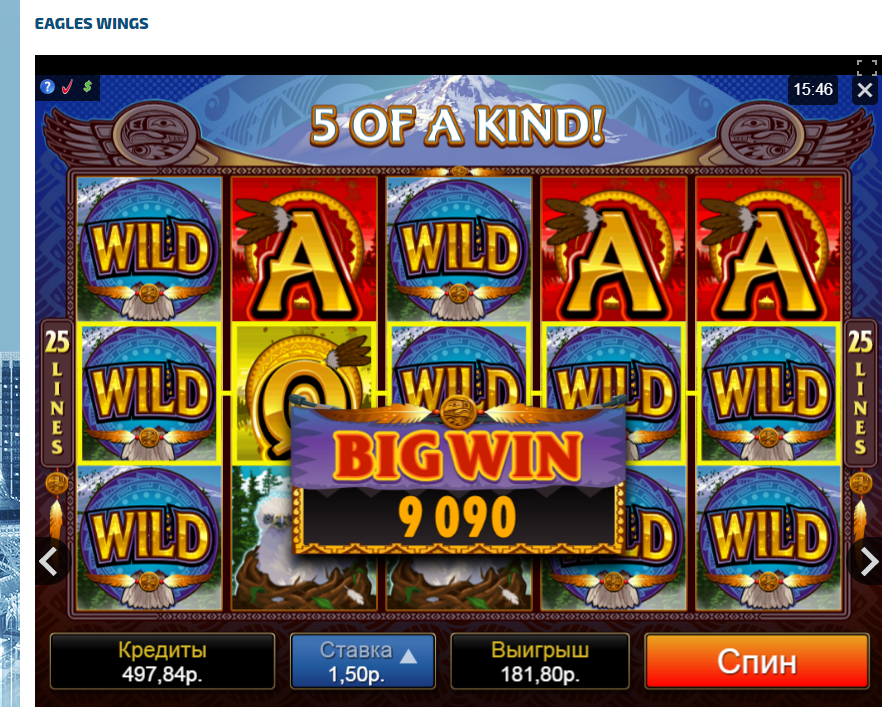Image resolution: width=890 pixels, height=707 pixels.
Task: Go to the next game with right arrow
Action: (x=869, y=562)
